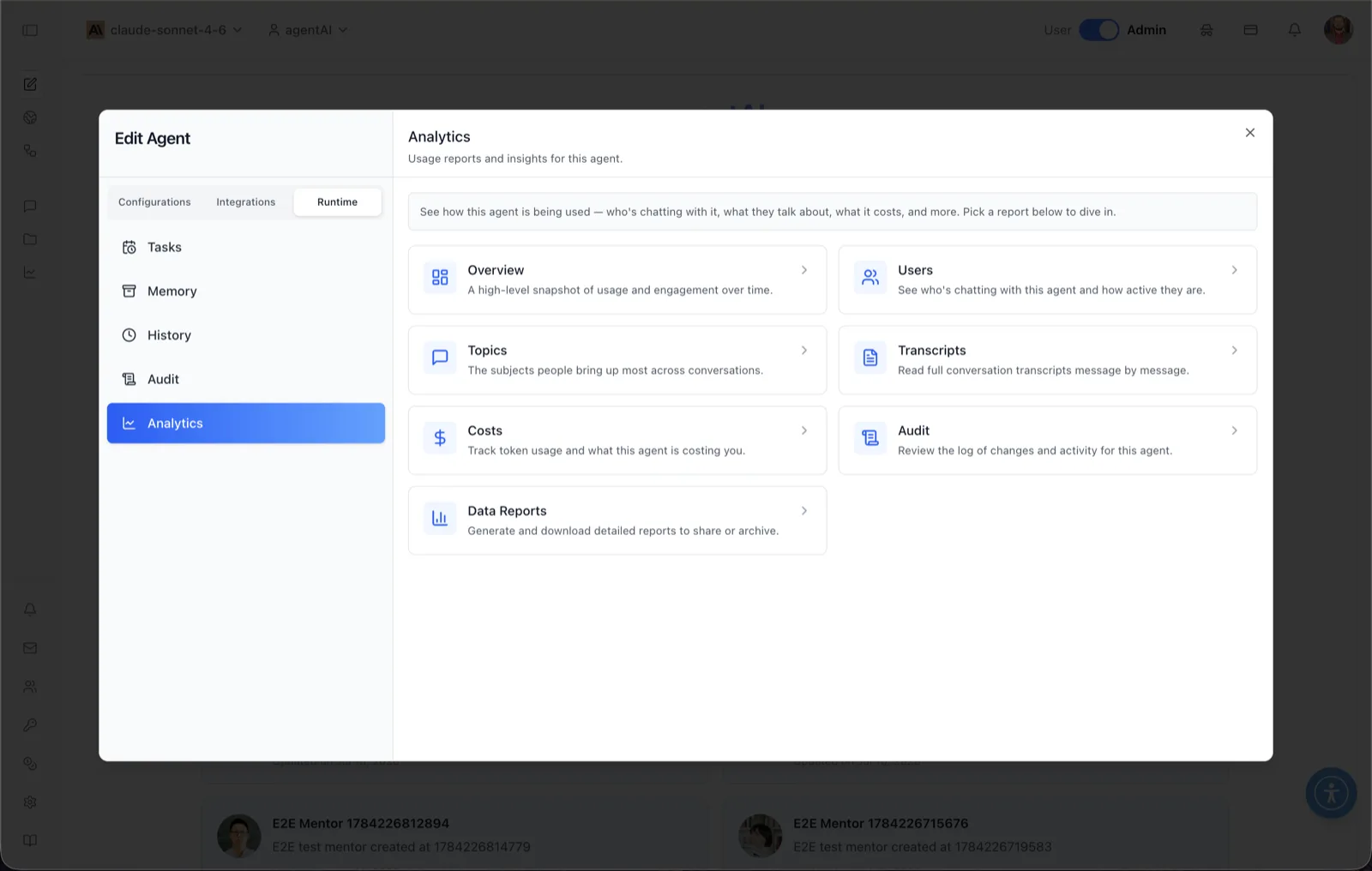Expand the Overview report chevron
Screen dimensions: 1372x871
[804, 270]
